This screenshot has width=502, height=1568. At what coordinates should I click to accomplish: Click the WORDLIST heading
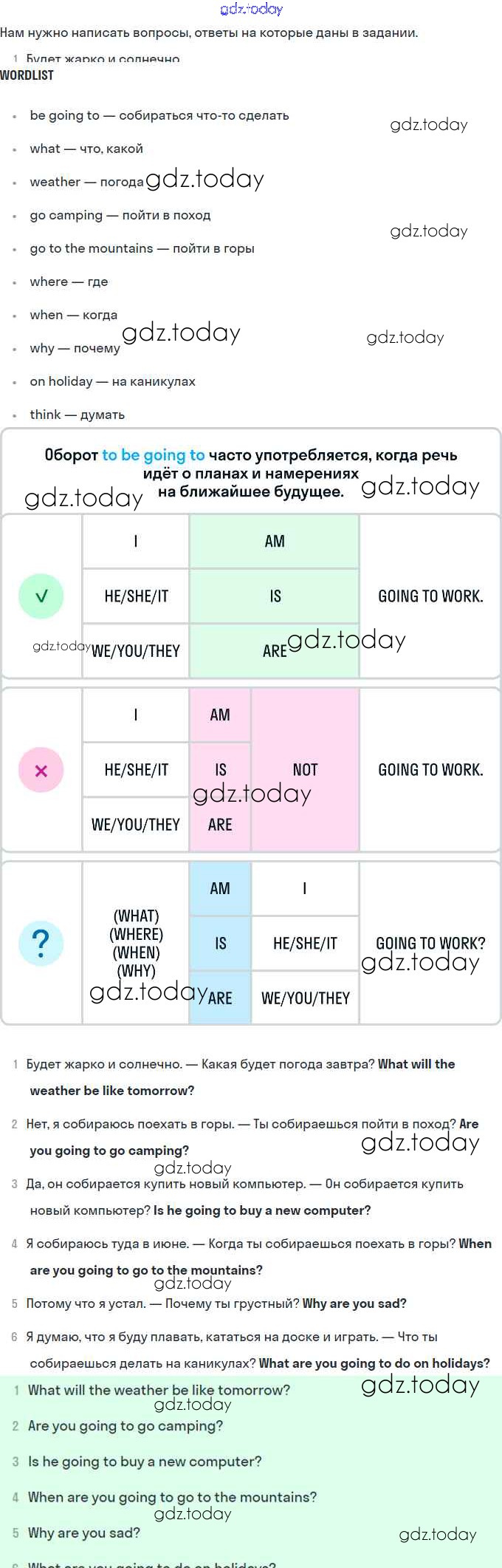click(x=27, y=75)
